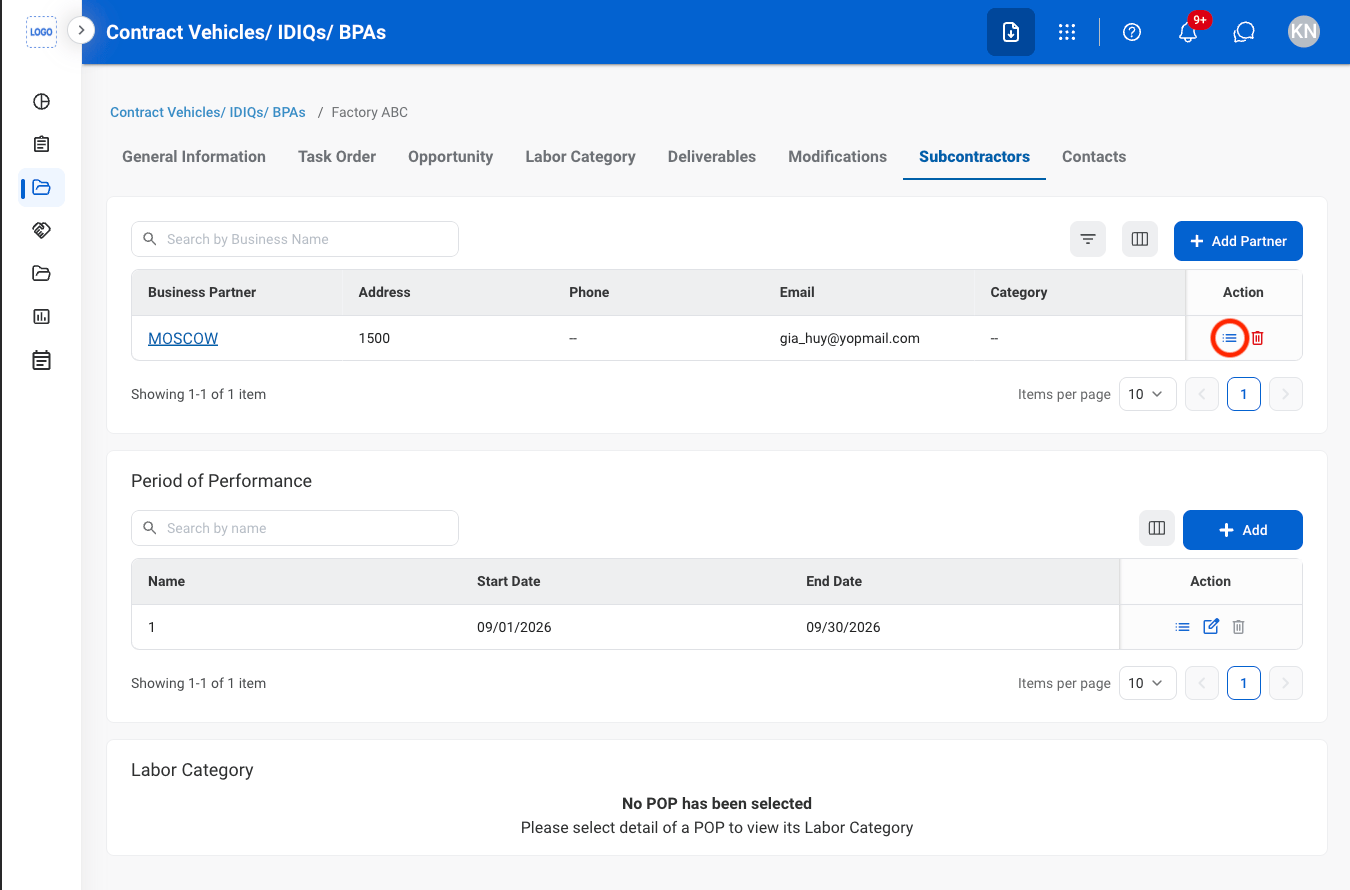1350x890 pixels.
Task: Delete the POP 1 row
Action: tap(1239, 627)
